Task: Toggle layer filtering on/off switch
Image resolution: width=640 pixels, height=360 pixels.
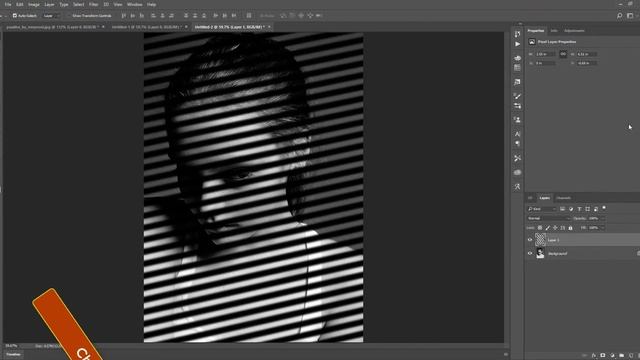Action: 604,208
